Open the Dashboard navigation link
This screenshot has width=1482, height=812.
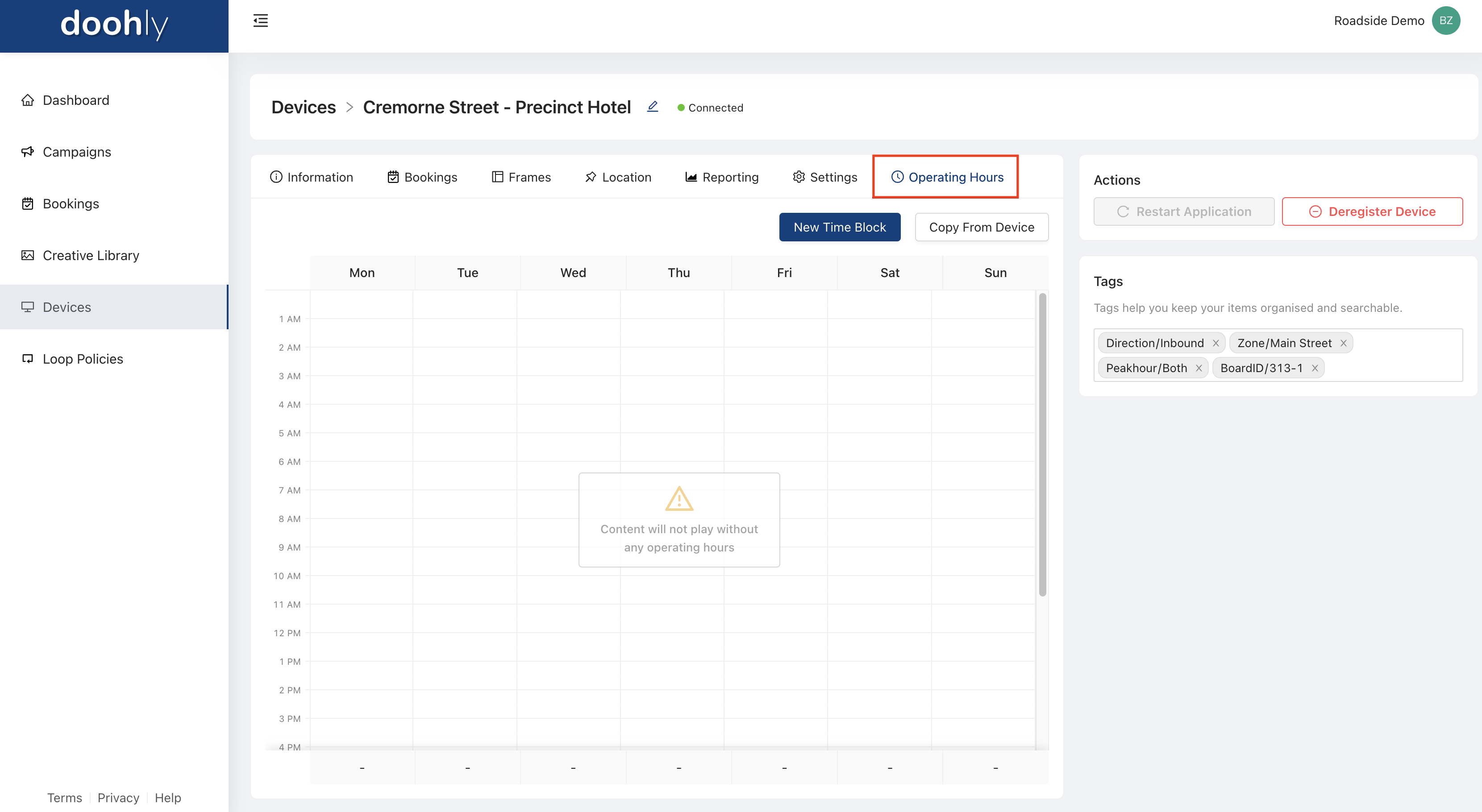76,99
